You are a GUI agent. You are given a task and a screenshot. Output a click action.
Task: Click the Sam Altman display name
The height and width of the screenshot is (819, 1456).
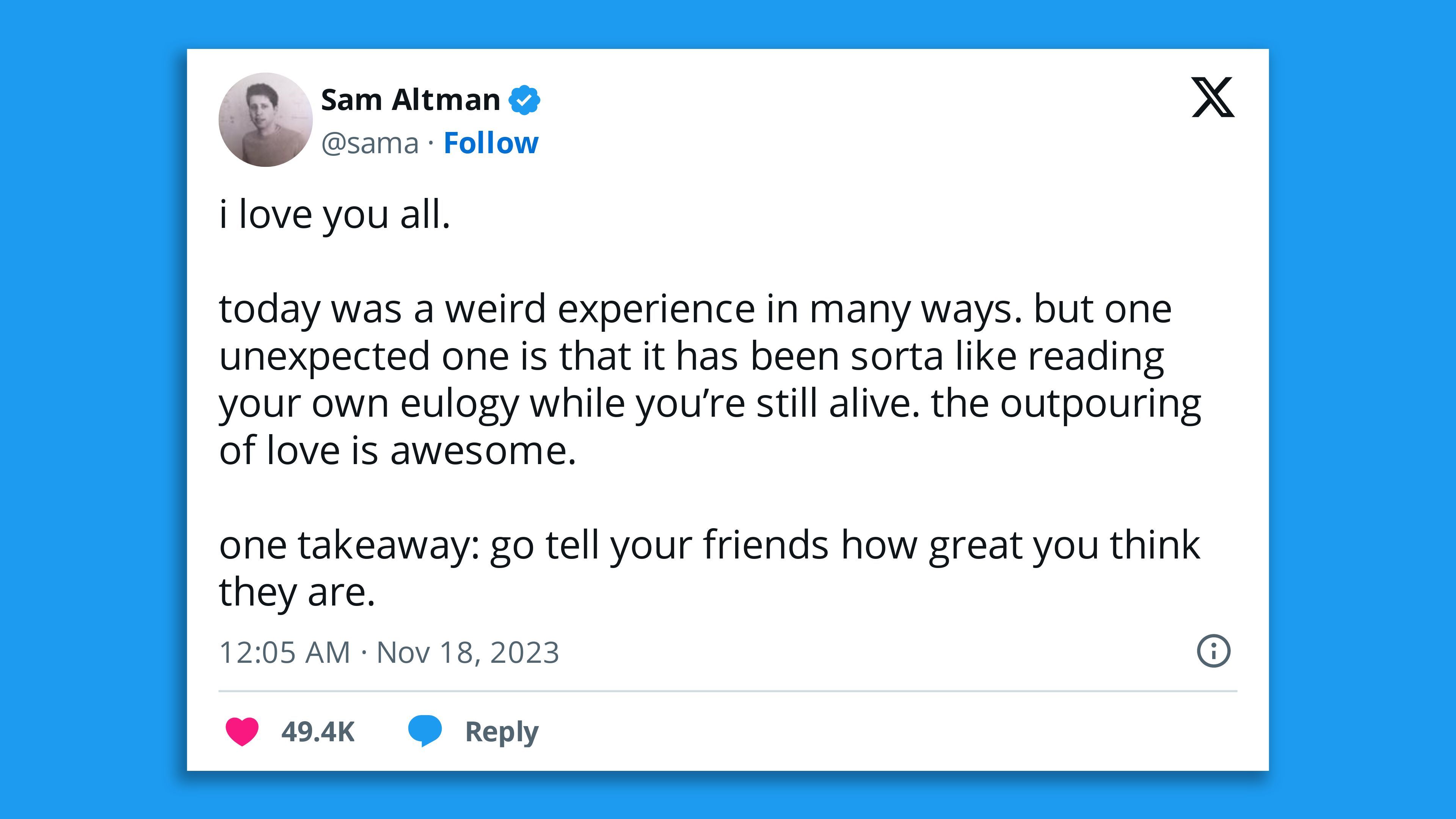pos(410,100)
